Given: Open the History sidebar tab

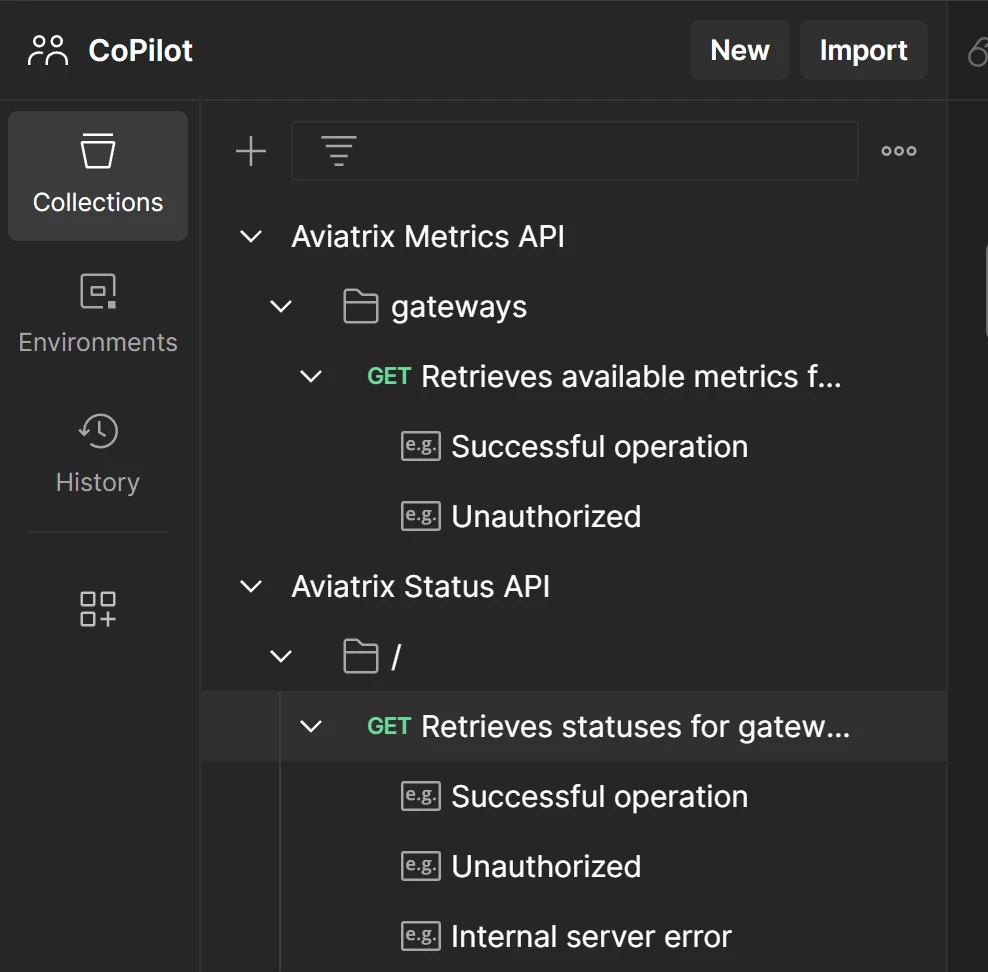Looking at the screenshot, I should 98,455.
